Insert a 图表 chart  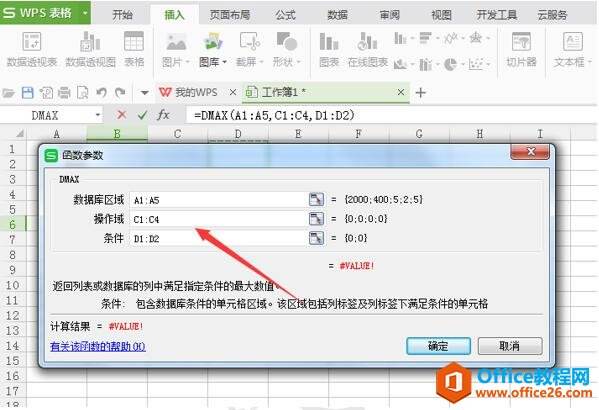pos(329,49)
